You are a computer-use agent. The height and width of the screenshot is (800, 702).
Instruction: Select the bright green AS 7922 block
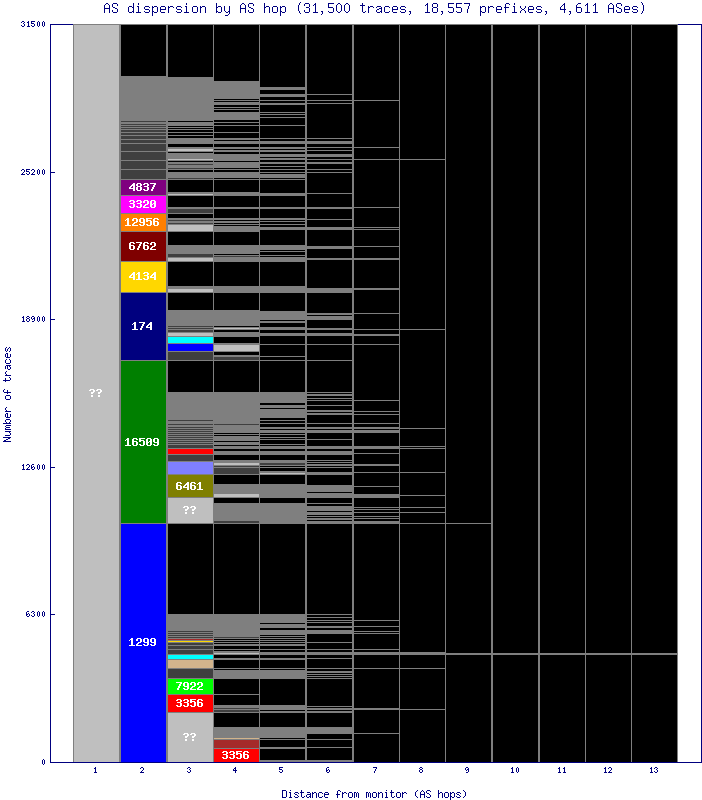click(x=189, y=686)
